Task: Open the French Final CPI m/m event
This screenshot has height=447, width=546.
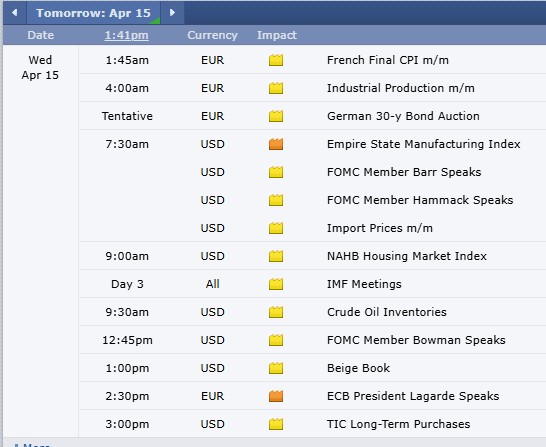Action: 388,60
